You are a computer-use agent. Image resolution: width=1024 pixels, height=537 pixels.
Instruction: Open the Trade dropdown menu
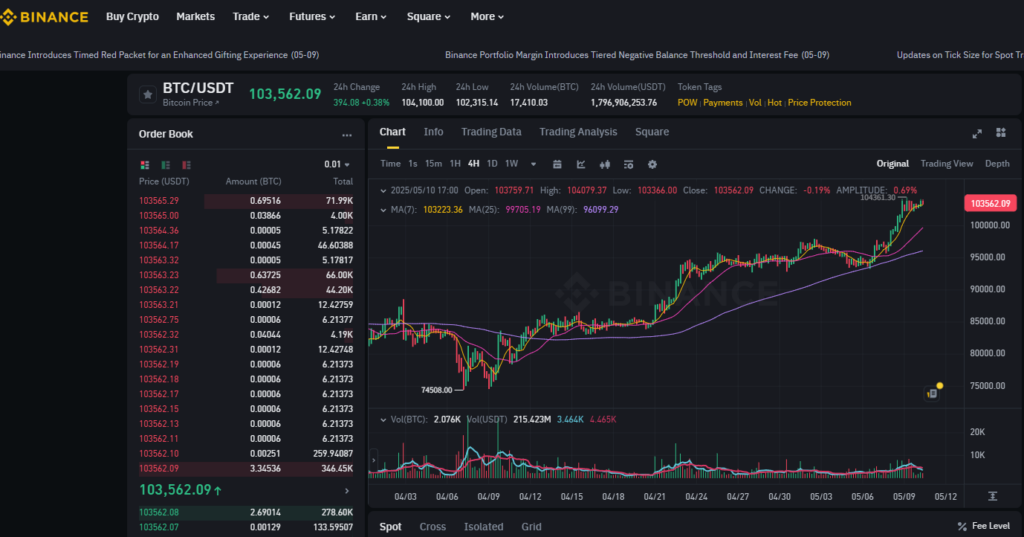click(x=251, y=17)
